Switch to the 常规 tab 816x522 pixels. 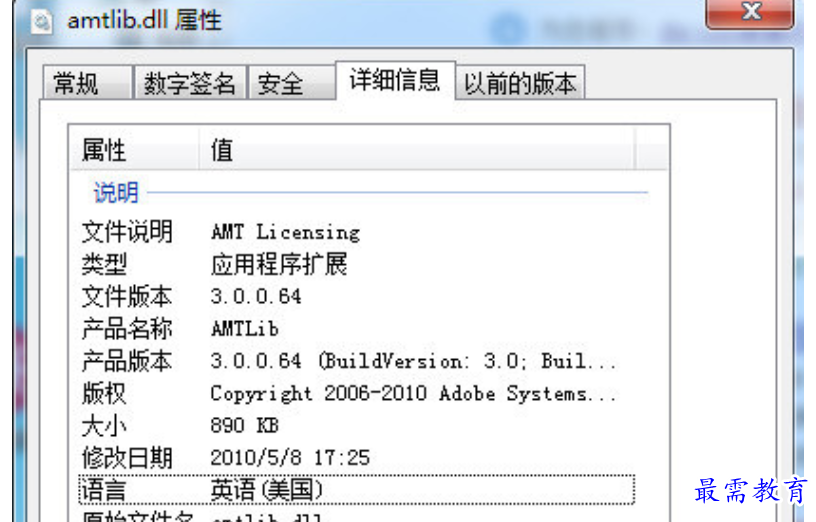tap(87, 83)
